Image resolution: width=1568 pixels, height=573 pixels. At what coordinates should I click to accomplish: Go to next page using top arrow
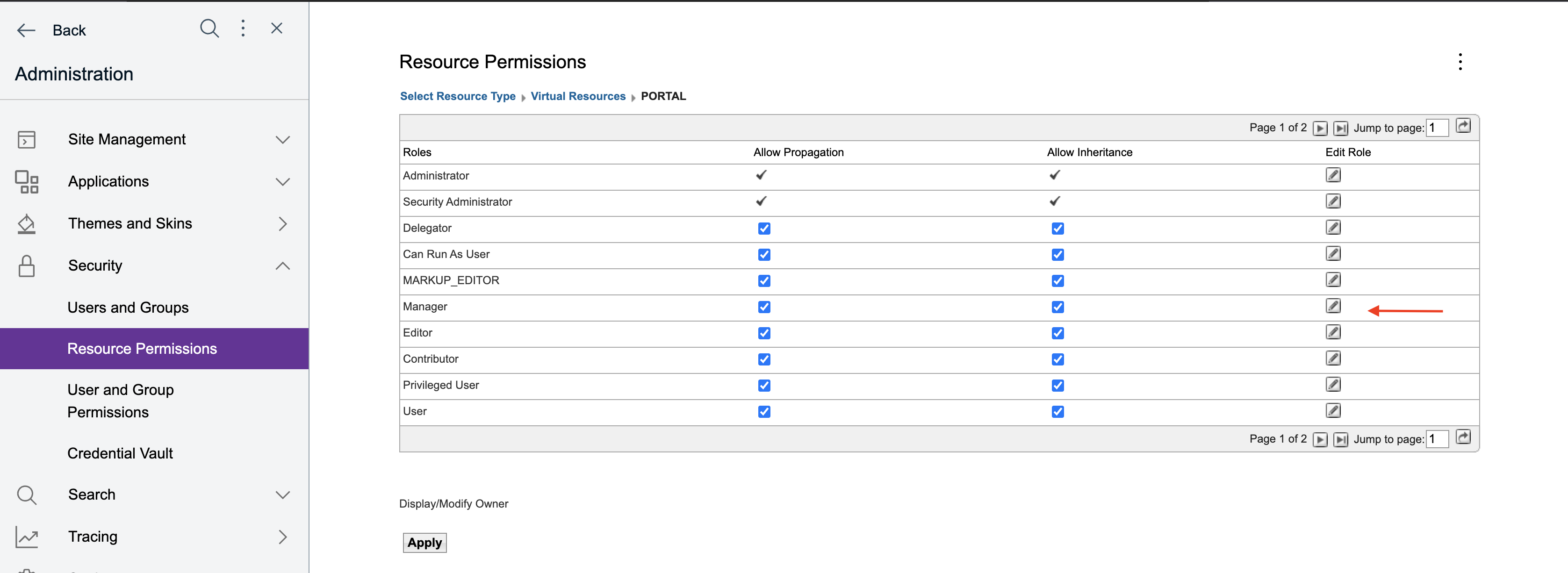(1320, 129)
